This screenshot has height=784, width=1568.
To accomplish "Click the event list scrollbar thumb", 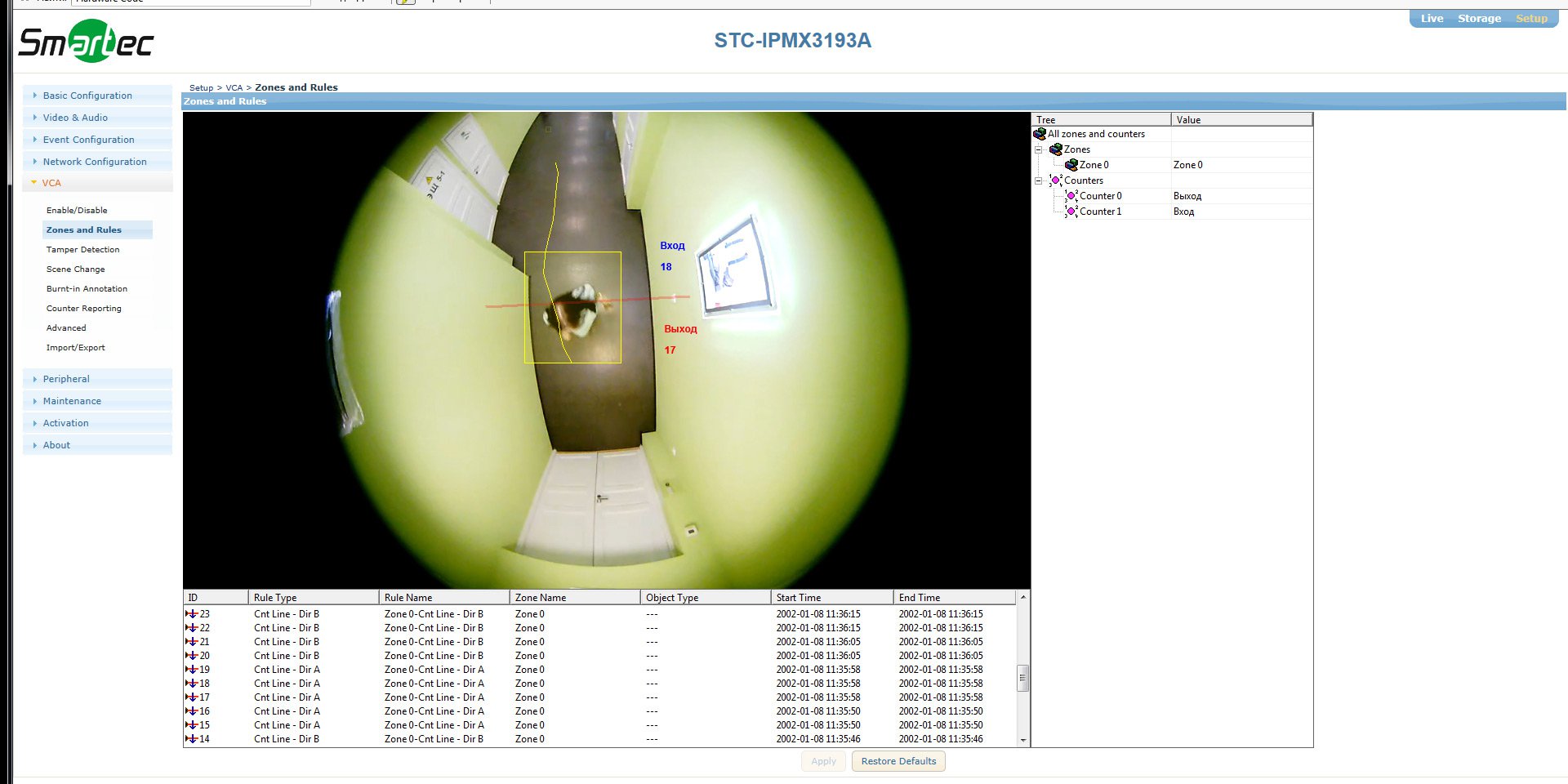I will coord(1022,678).
